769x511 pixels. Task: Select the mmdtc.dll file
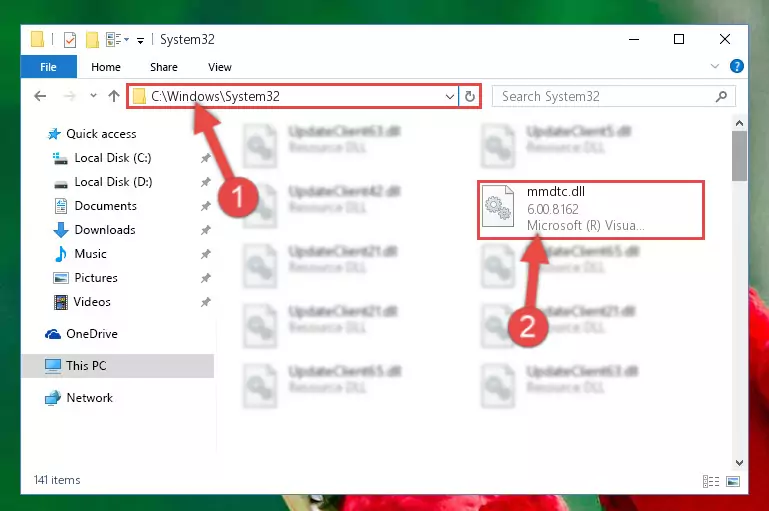[x=591, y=209]
